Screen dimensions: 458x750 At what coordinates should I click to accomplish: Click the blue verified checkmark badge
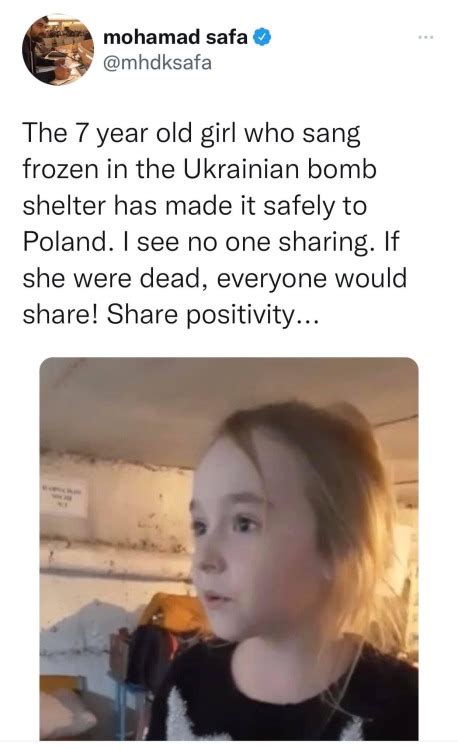pos(262,37)
